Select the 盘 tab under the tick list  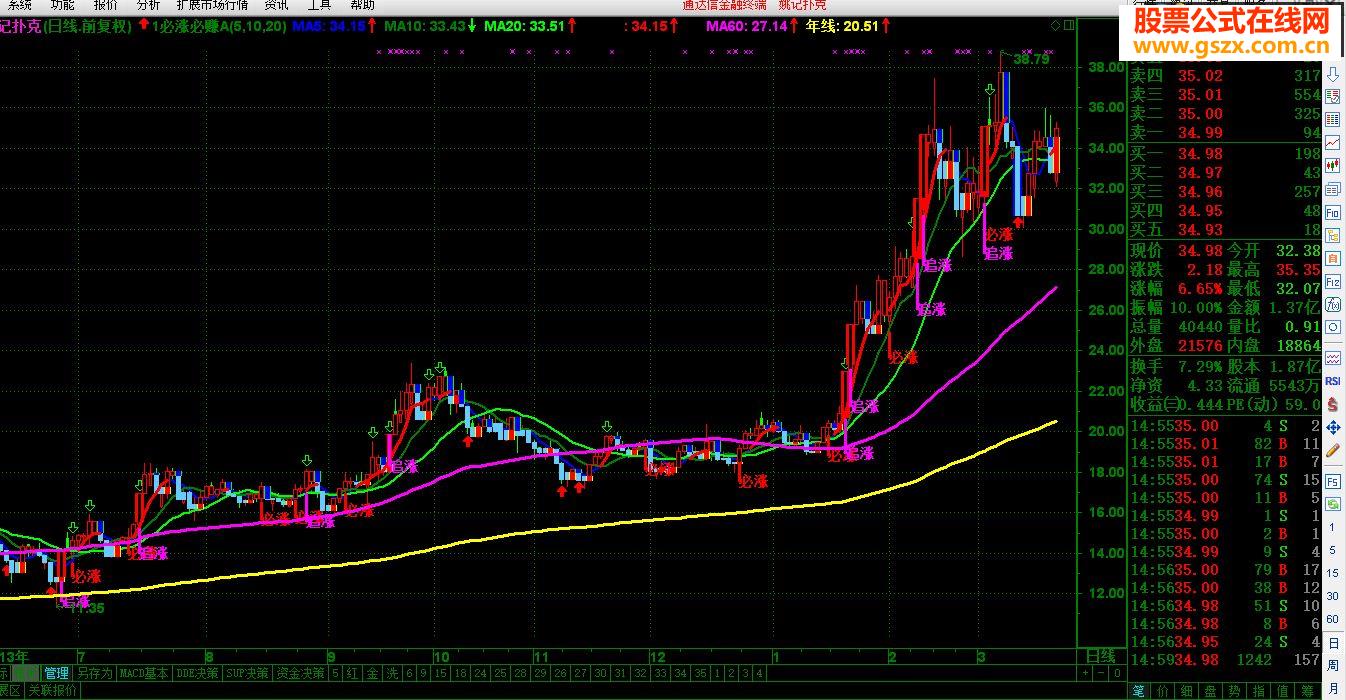pyautogui.click(x=1212, y=691)
